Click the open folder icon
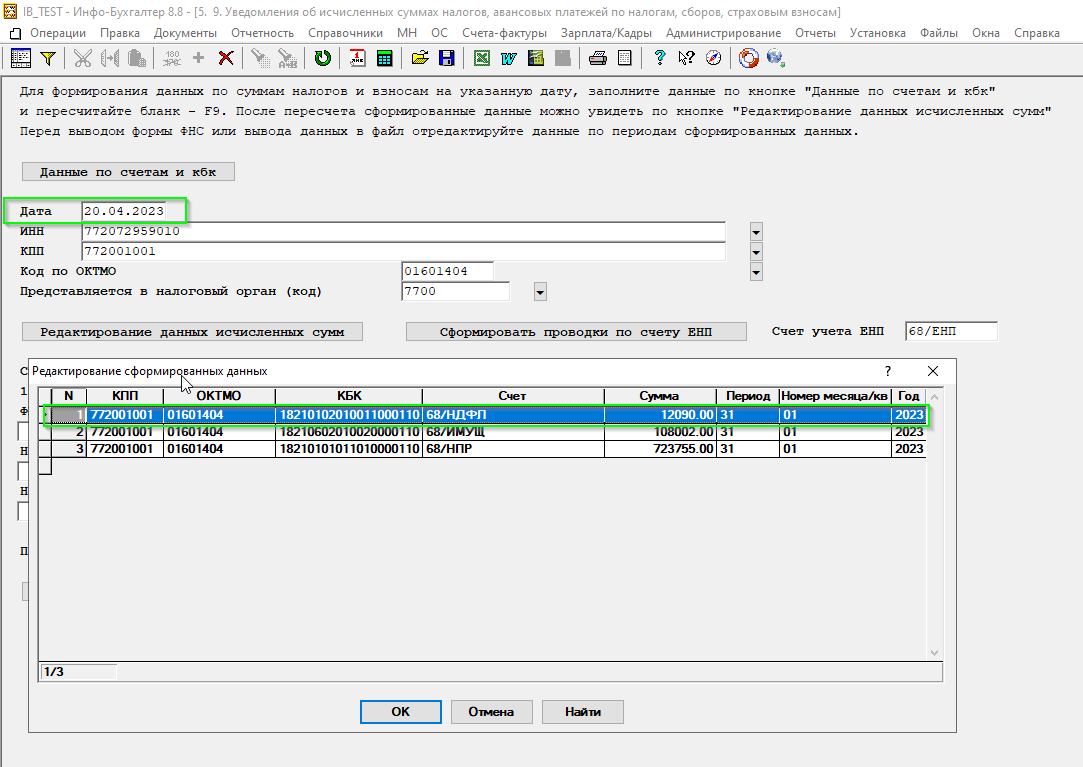 tap(420, 59)
